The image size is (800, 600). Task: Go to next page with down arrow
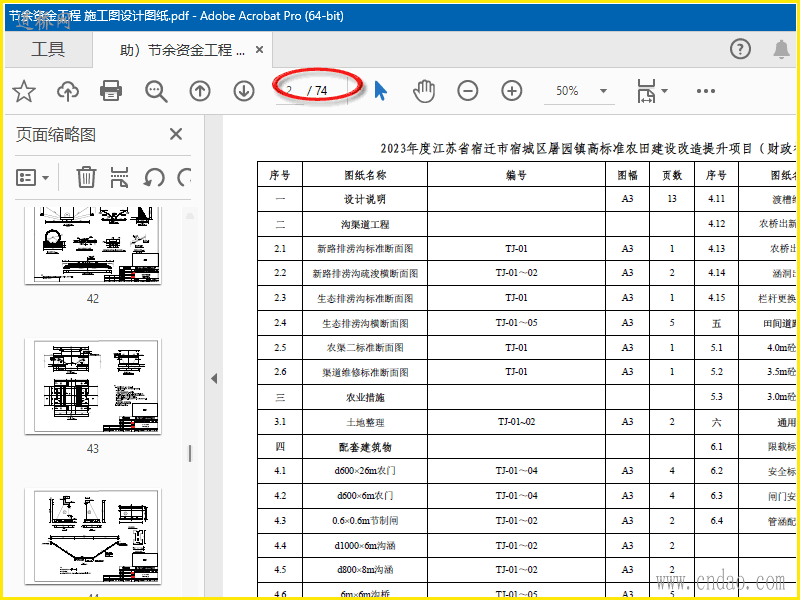244,91
